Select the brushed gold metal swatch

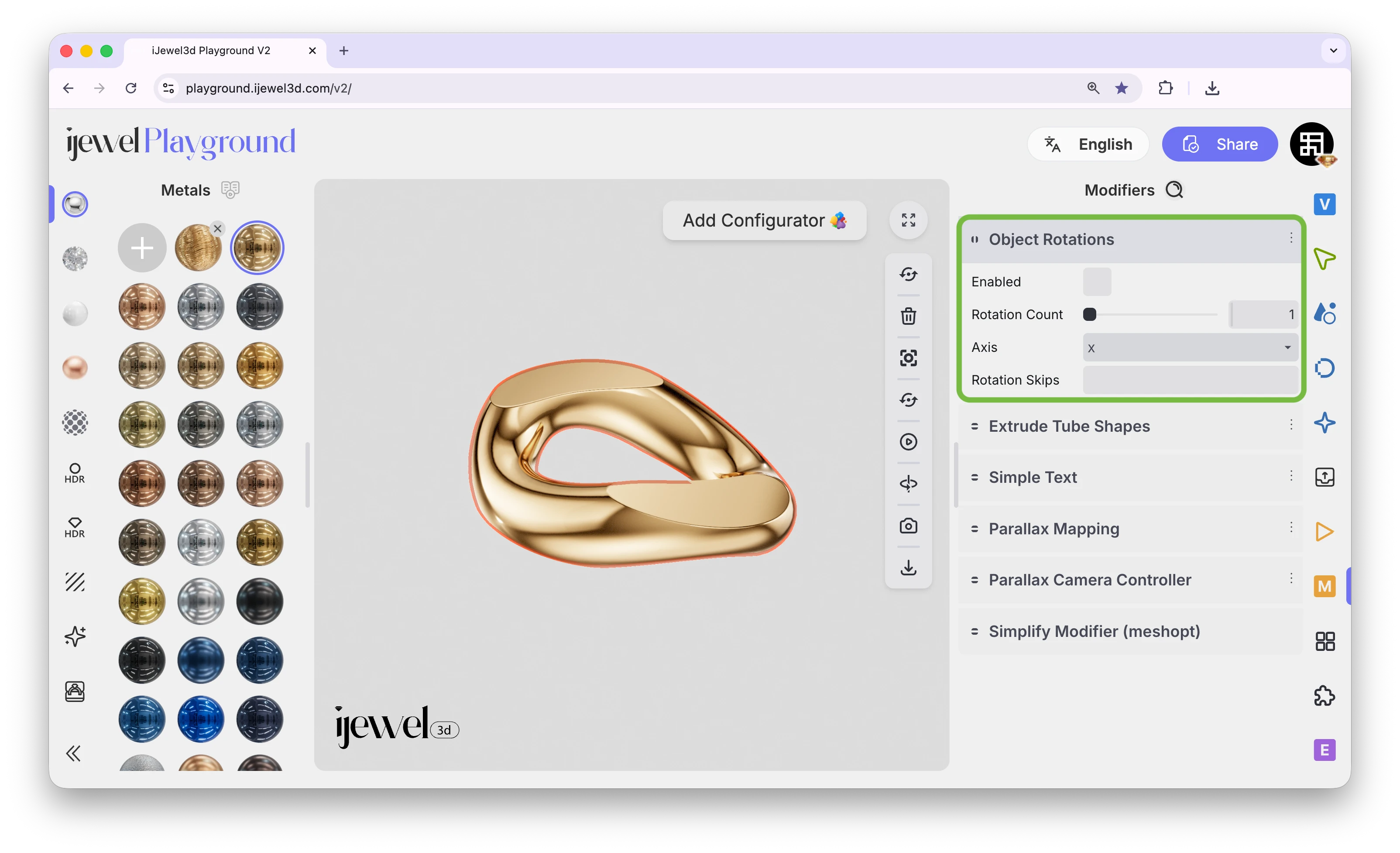(198, 248)
